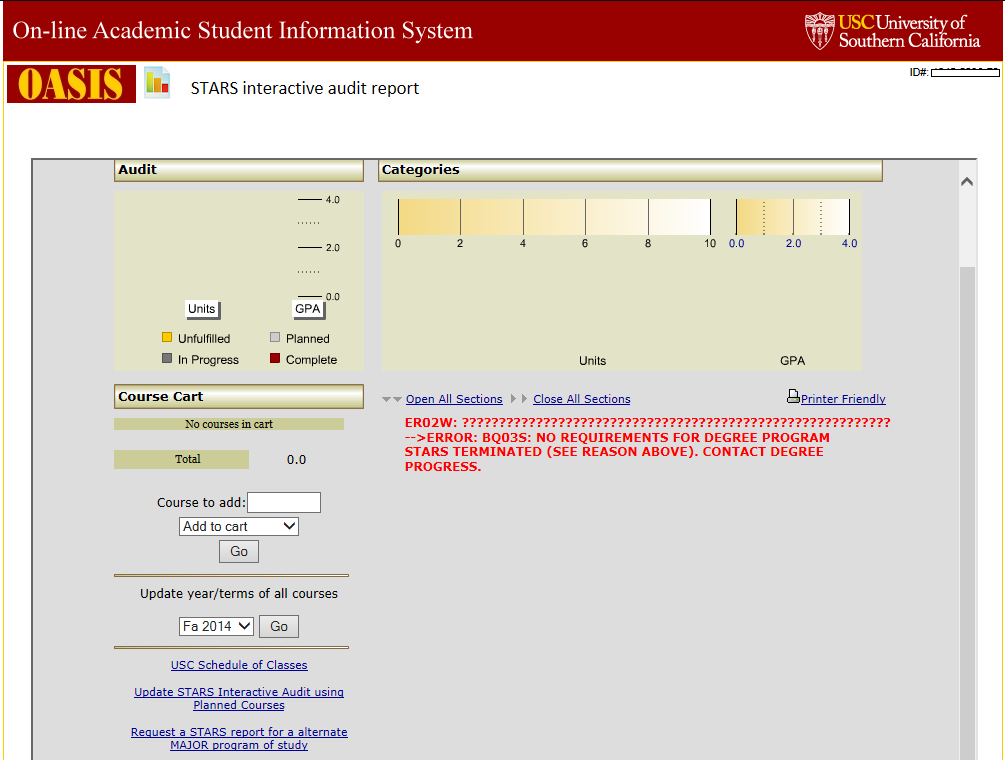Click the redacted ID# field
Screen dimensions: 1005x760
(965, 72)
